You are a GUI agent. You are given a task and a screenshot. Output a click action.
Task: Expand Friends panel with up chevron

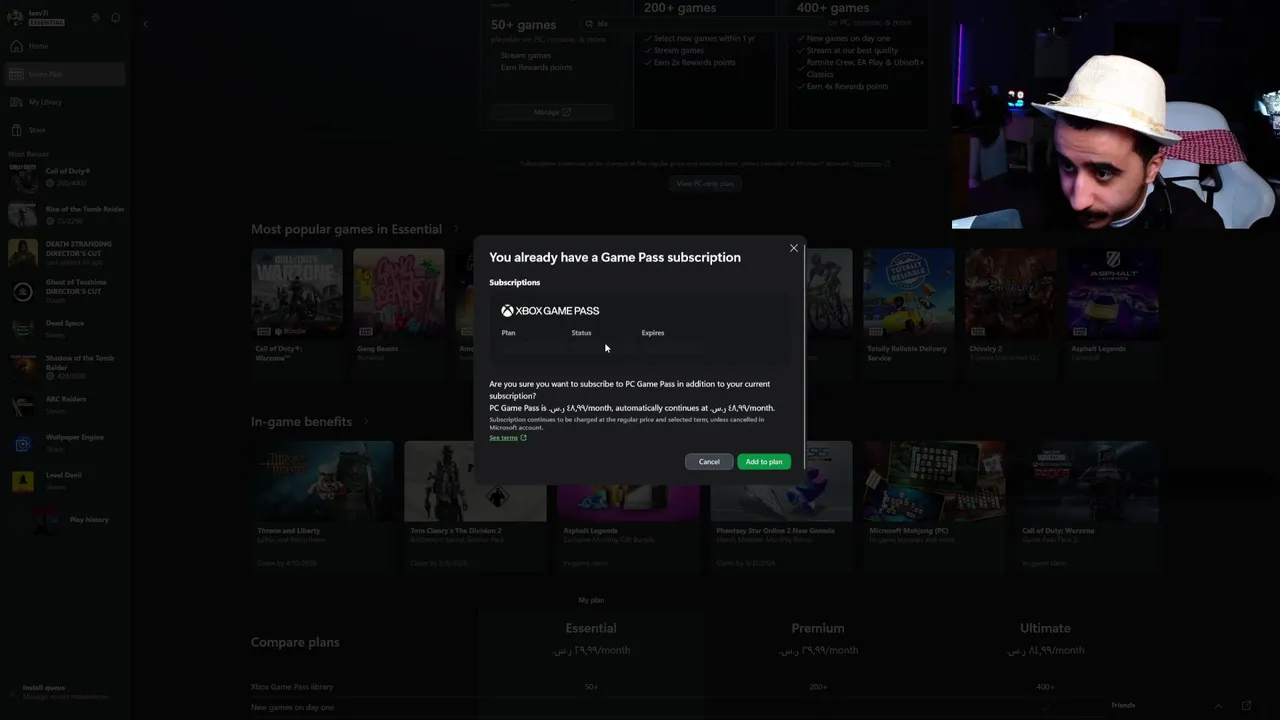(1218, 706)
